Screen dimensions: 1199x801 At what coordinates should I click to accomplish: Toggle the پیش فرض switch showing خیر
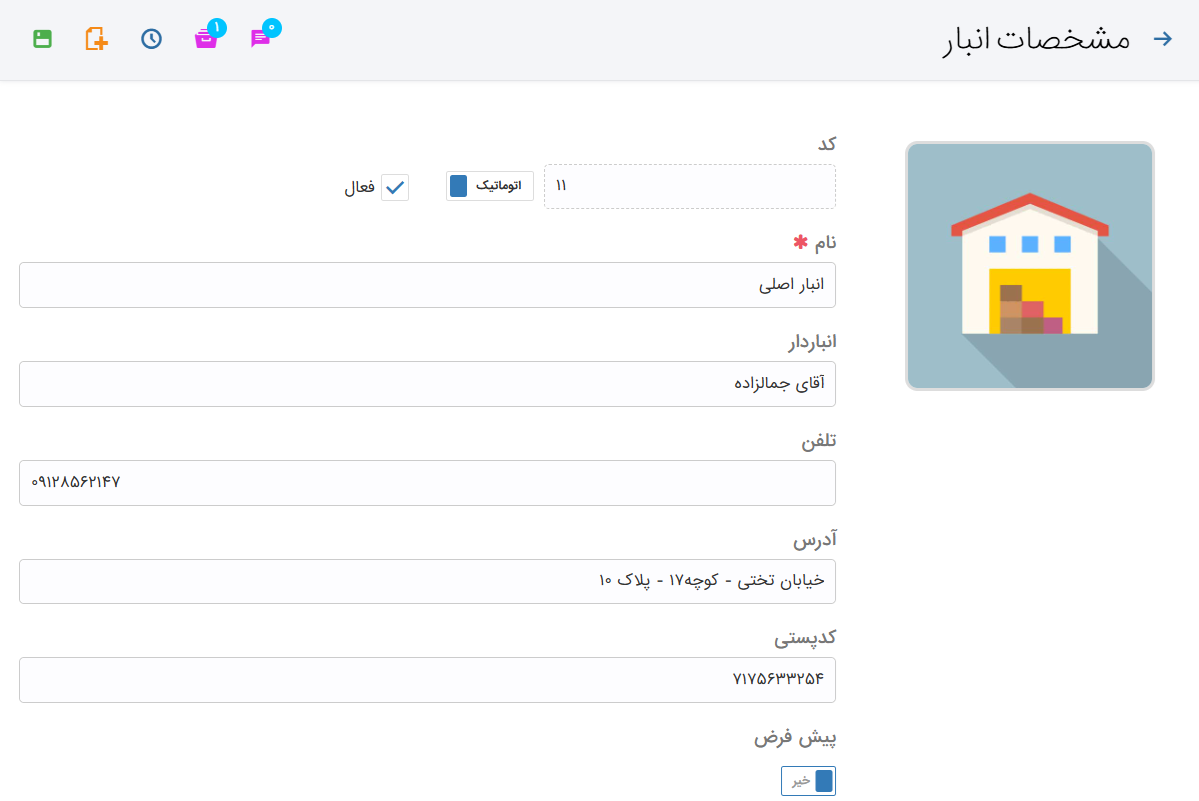[x=808, y=781]
